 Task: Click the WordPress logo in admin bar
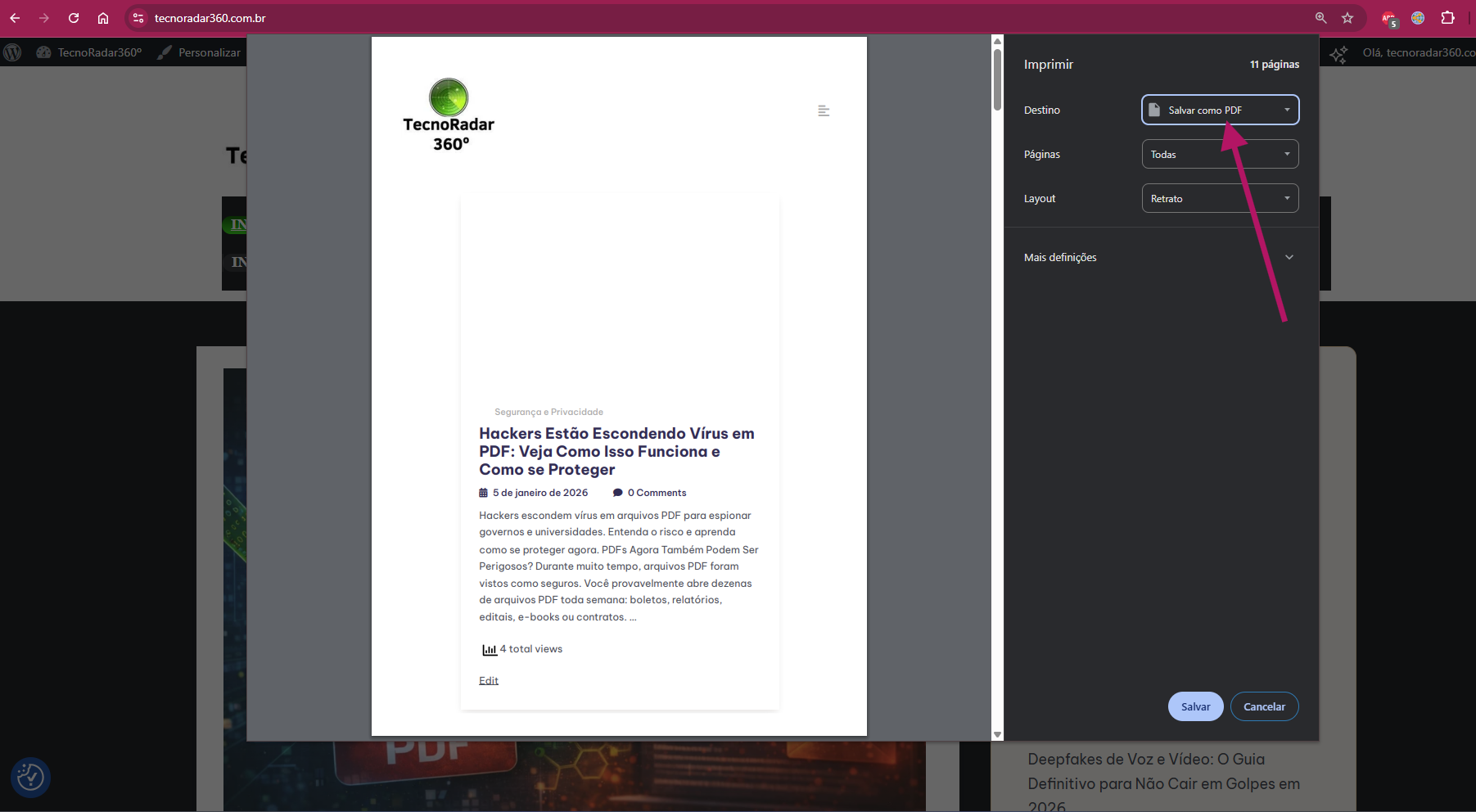tap(13, 52)
